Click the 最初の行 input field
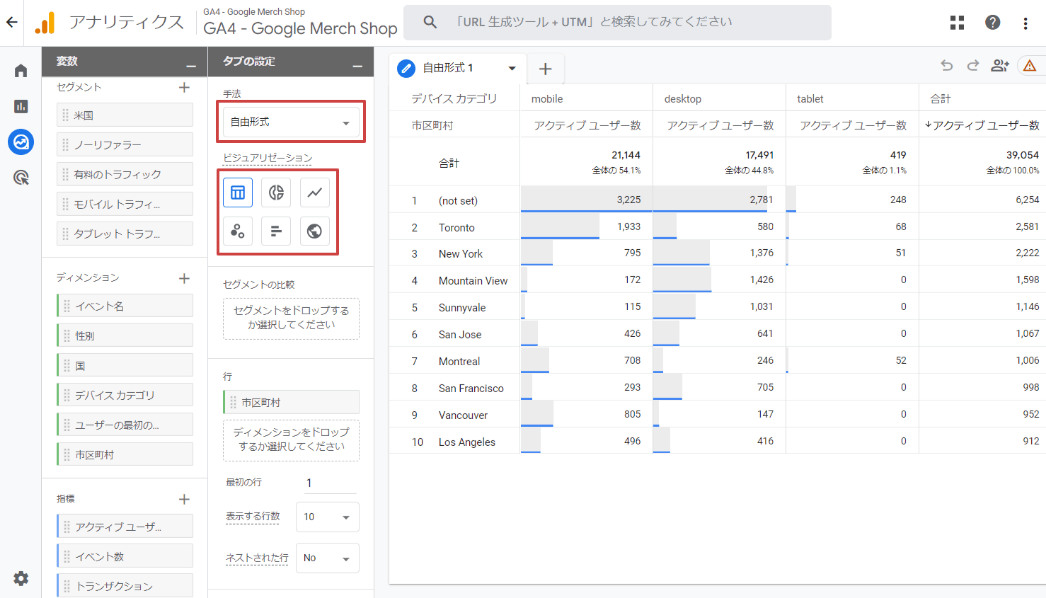Image resolution: width=1046 pixels, height=598 pixels. click(x=330, y=483)
